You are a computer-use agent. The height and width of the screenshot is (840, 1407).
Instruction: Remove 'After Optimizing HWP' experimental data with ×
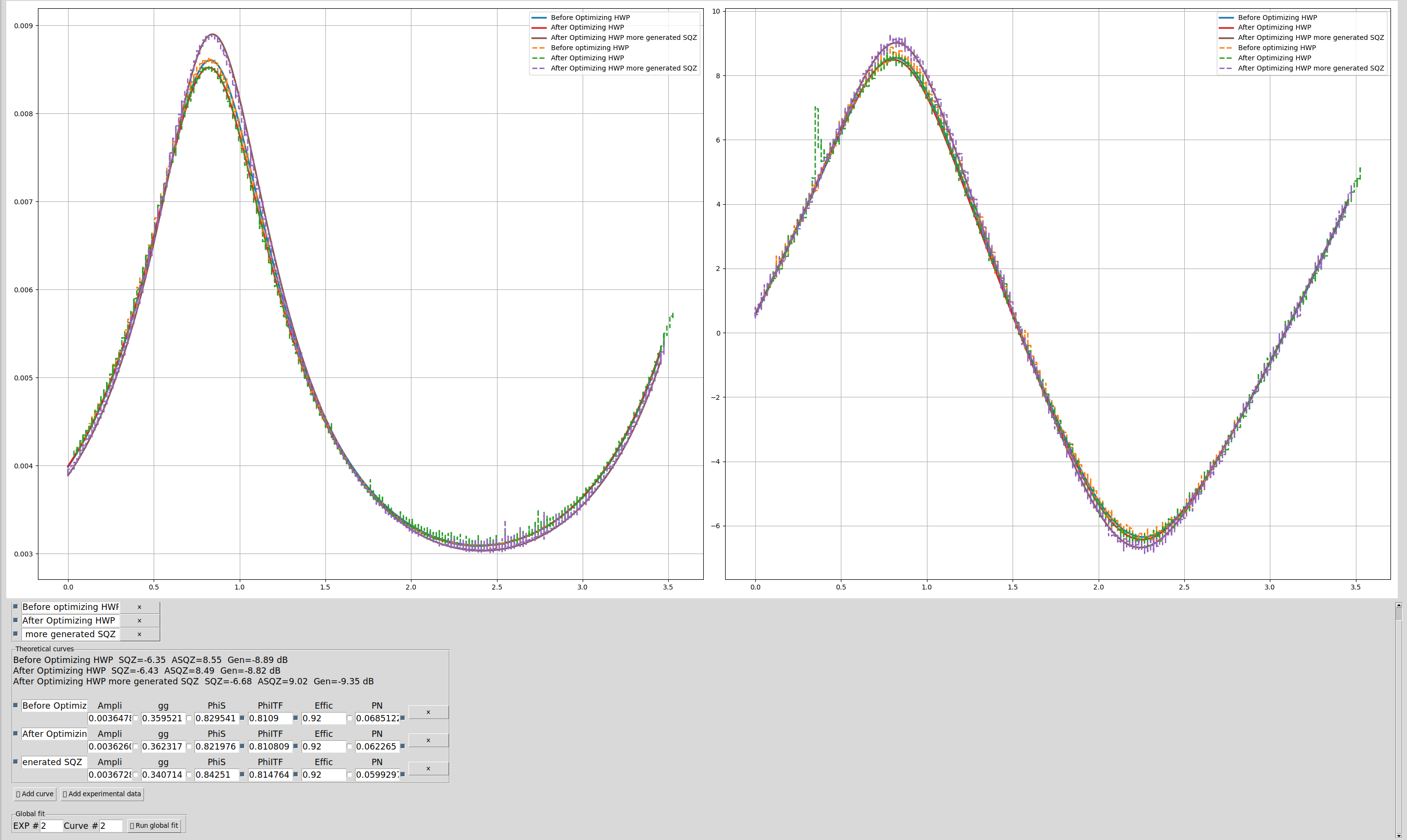[139, 620]
